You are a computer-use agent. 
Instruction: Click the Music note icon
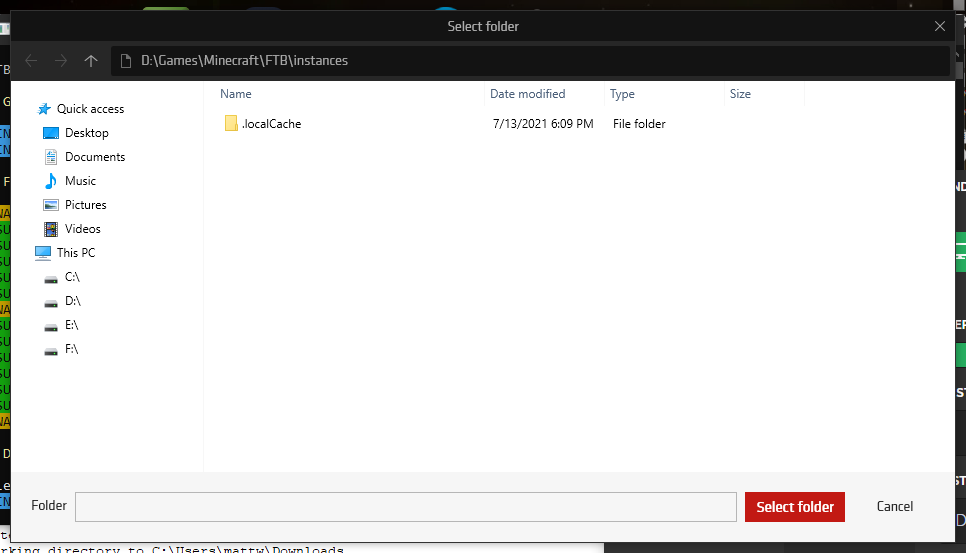(x=51, y=181)
